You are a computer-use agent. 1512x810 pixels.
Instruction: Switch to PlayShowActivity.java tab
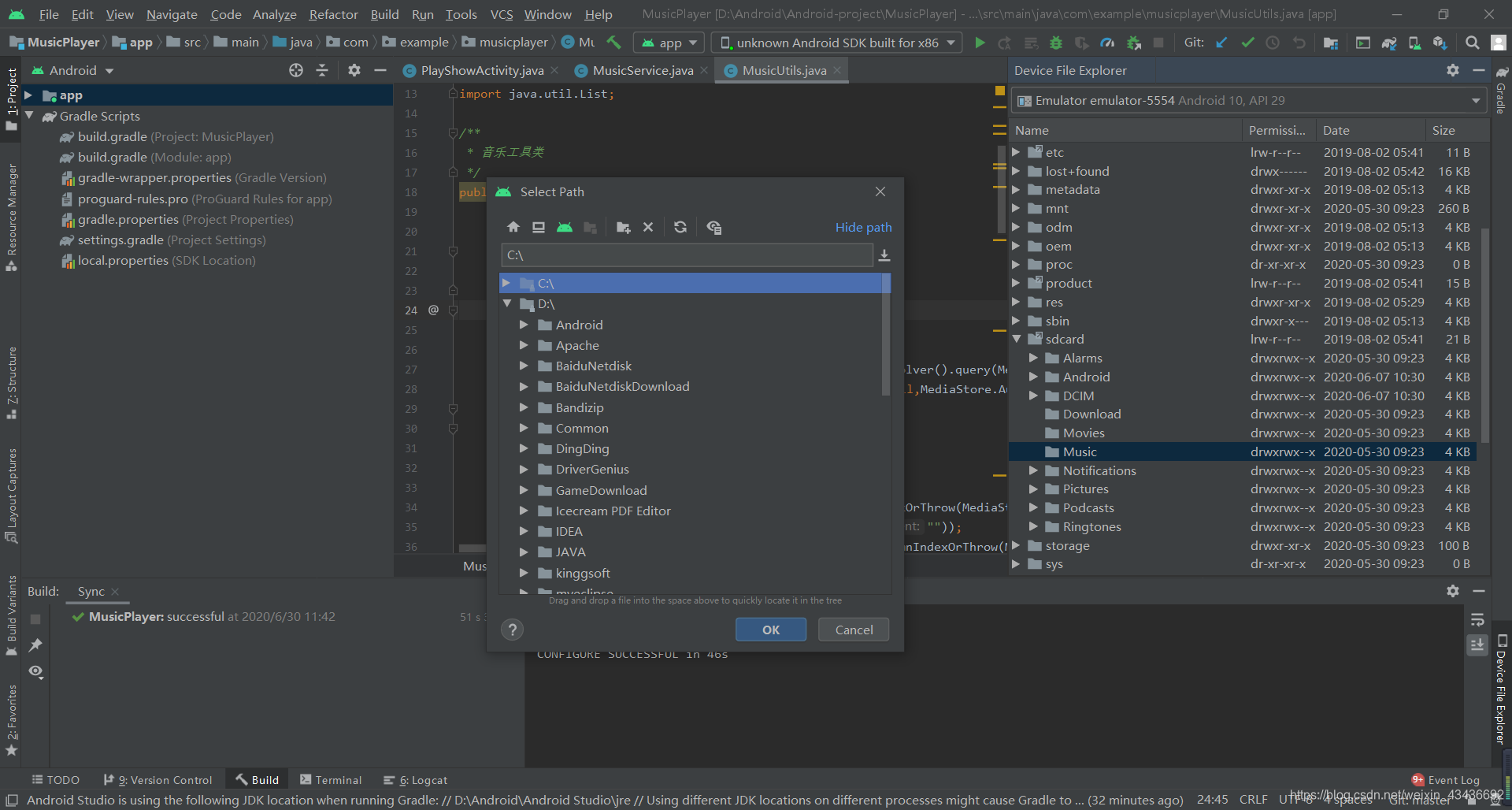click(482, 70)
